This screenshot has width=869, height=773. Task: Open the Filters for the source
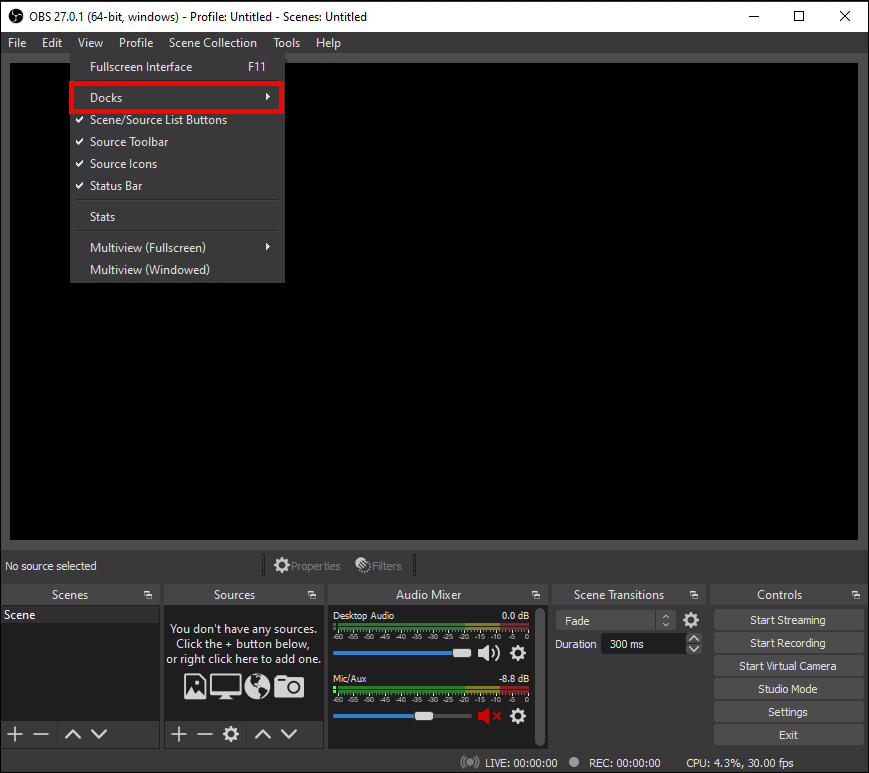379,566
